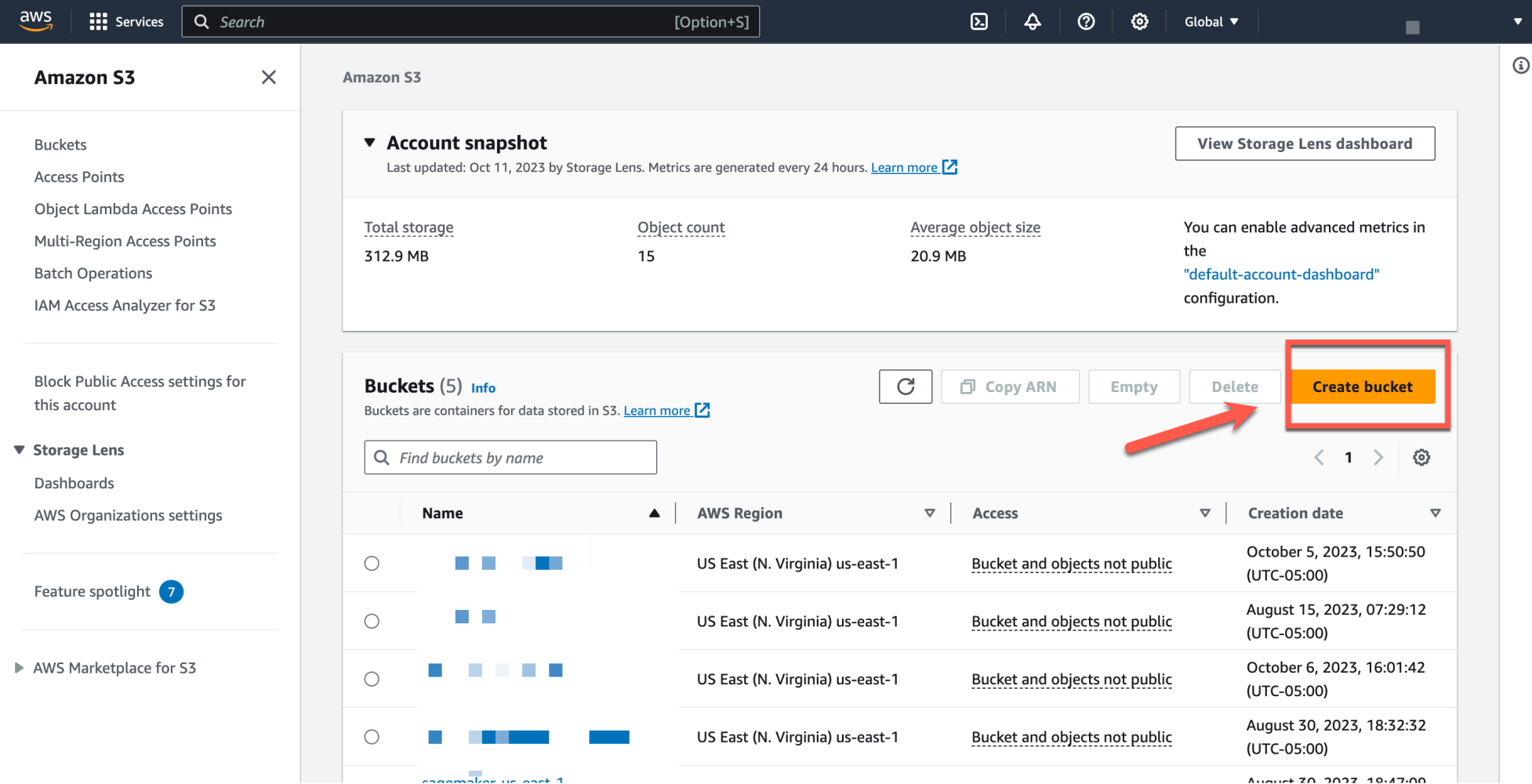Open the notifications bell
Viewport: 1532px width, 784px height.
pos(1033,22)
